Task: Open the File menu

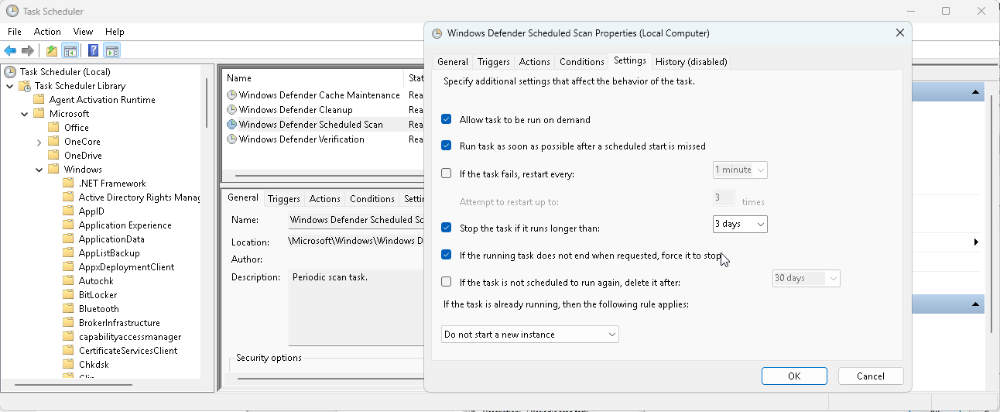Action: [15, 31]
